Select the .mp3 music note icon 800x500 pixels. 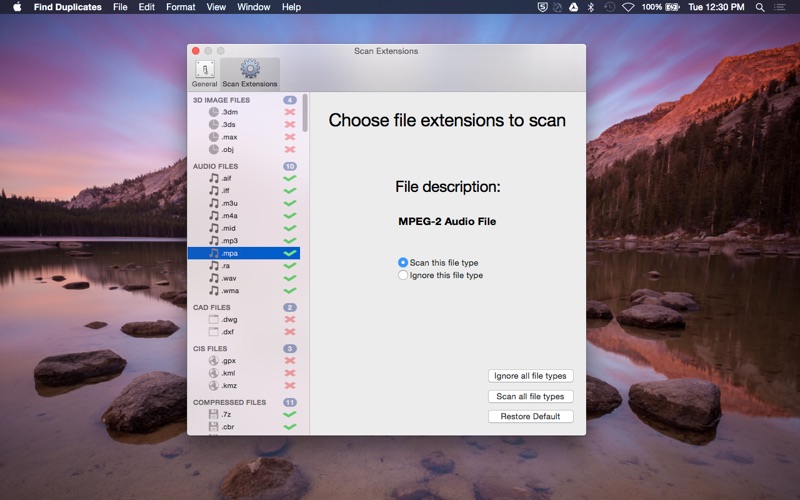coord(214,241)
